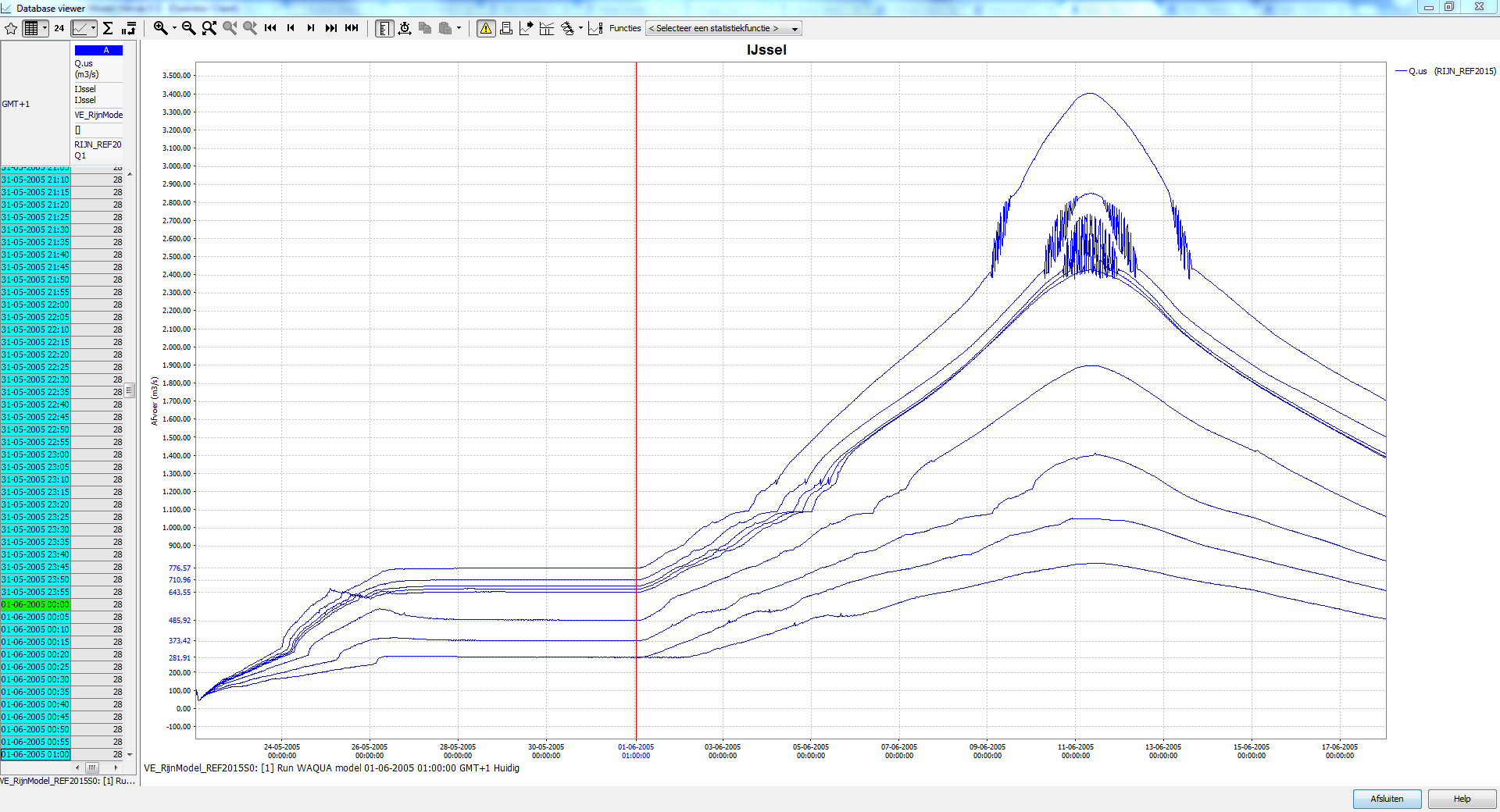Open the weather icon dropdown arrow
Viewport: 1500px width, 812px height.
pyautogui.click(x=580, y=28)
